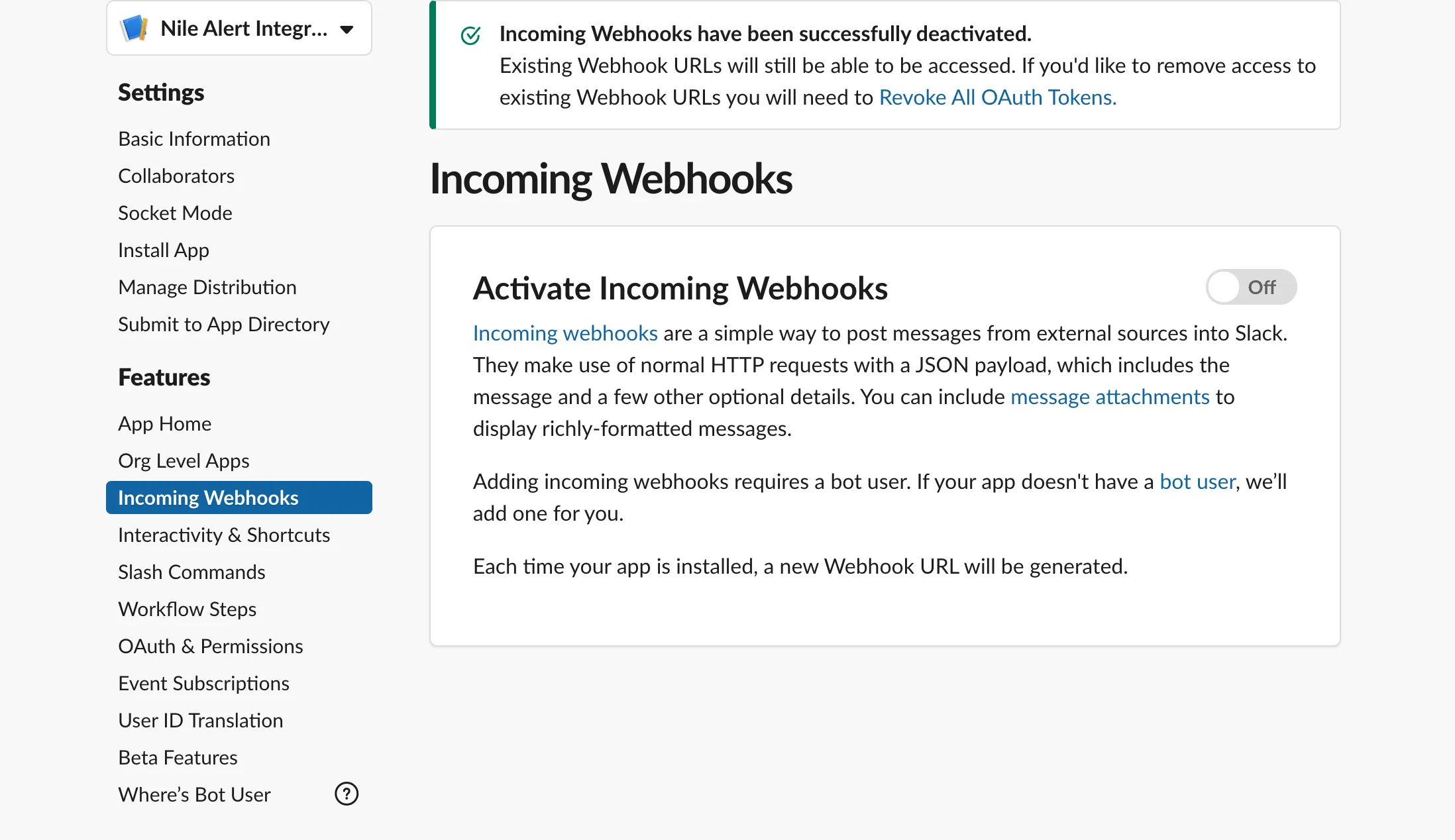The width and height of the screenshot is (1455, 840).
Task: Open Basic Information settings
Action: 194,139
